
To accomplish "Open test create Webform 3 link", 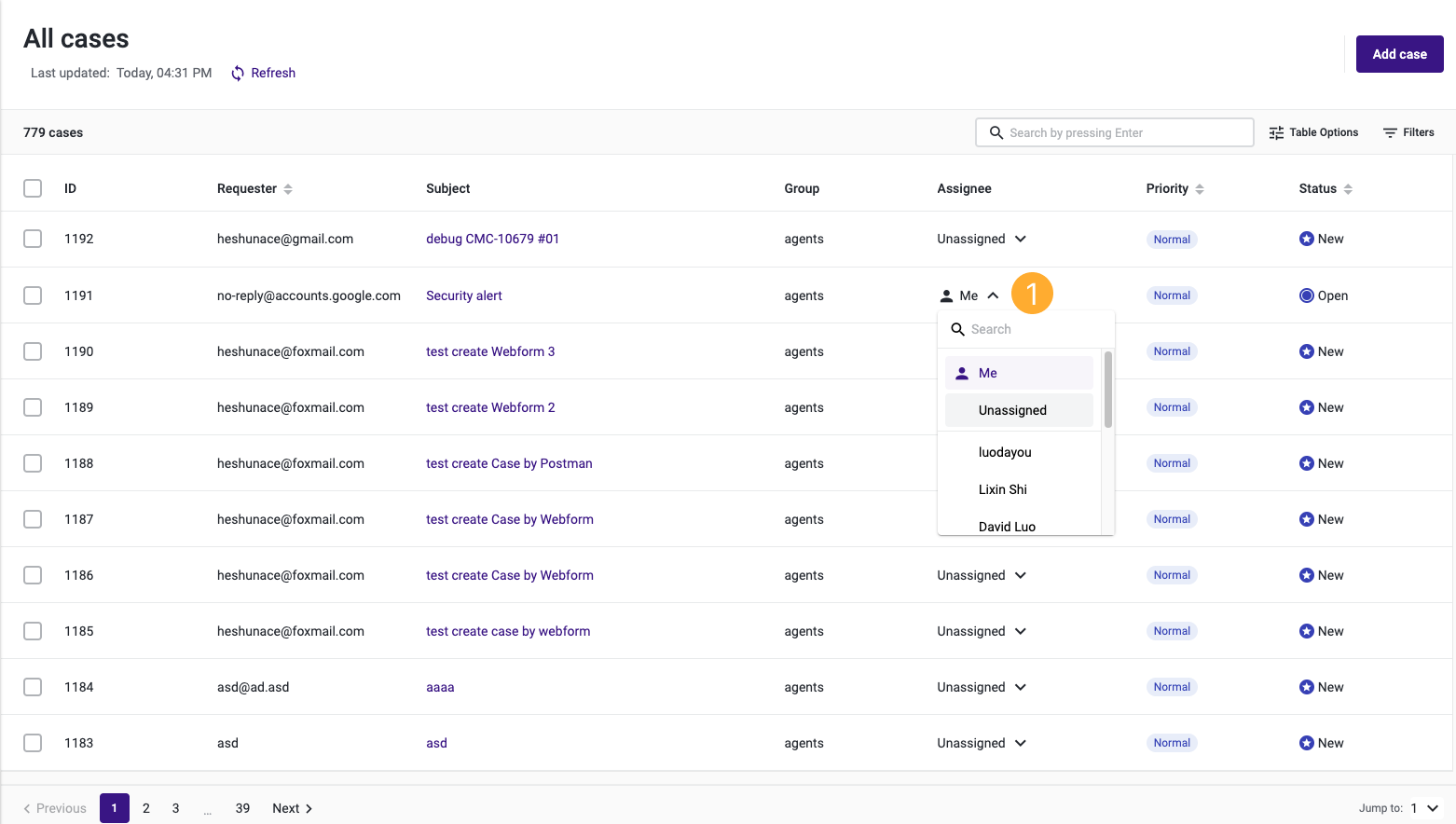I will tap(490, 351).
